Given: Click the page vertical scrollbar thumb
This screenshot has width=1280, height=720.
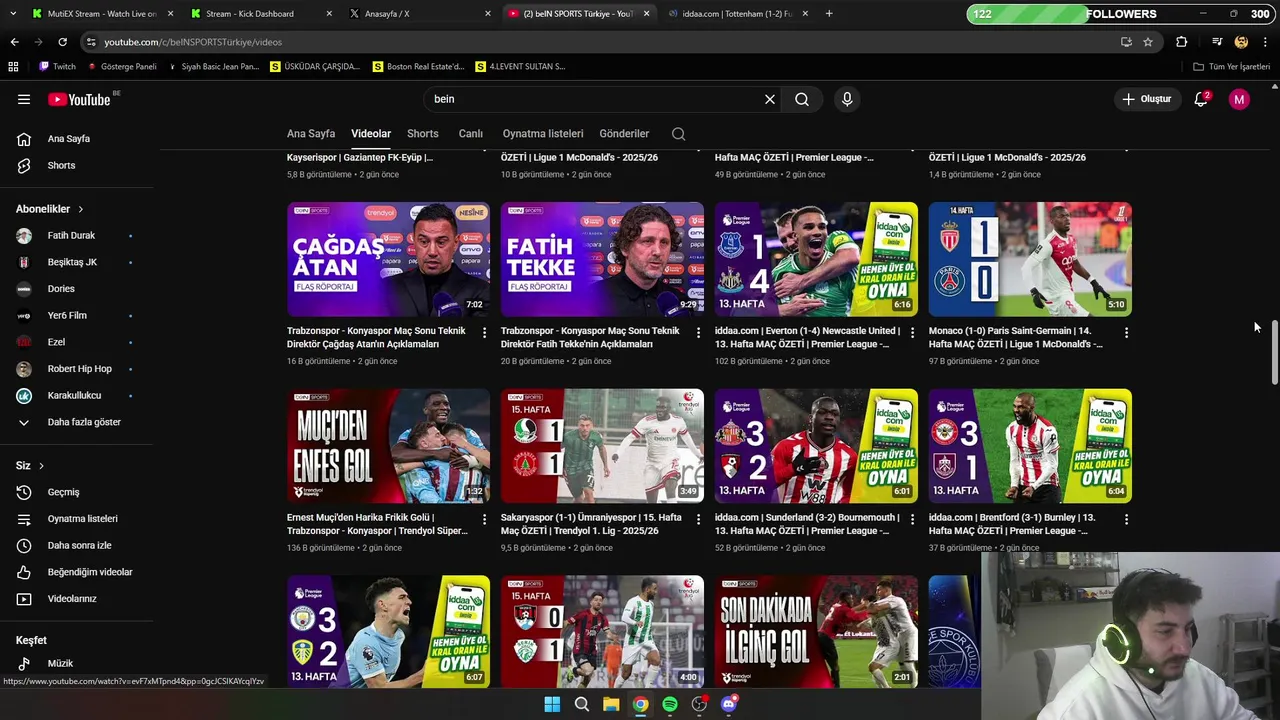Looking at the screenshot, I should (1274, 353).
